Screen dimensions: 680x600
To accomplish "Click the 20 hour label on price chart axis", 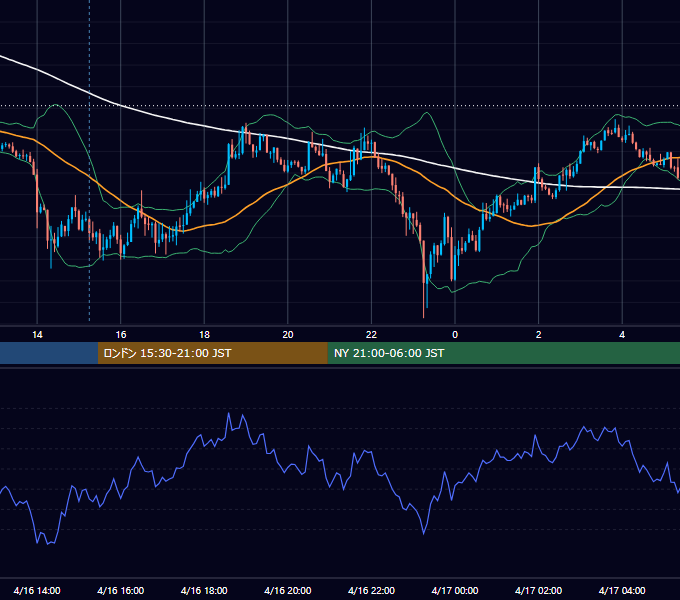I will tap(288, 334).
